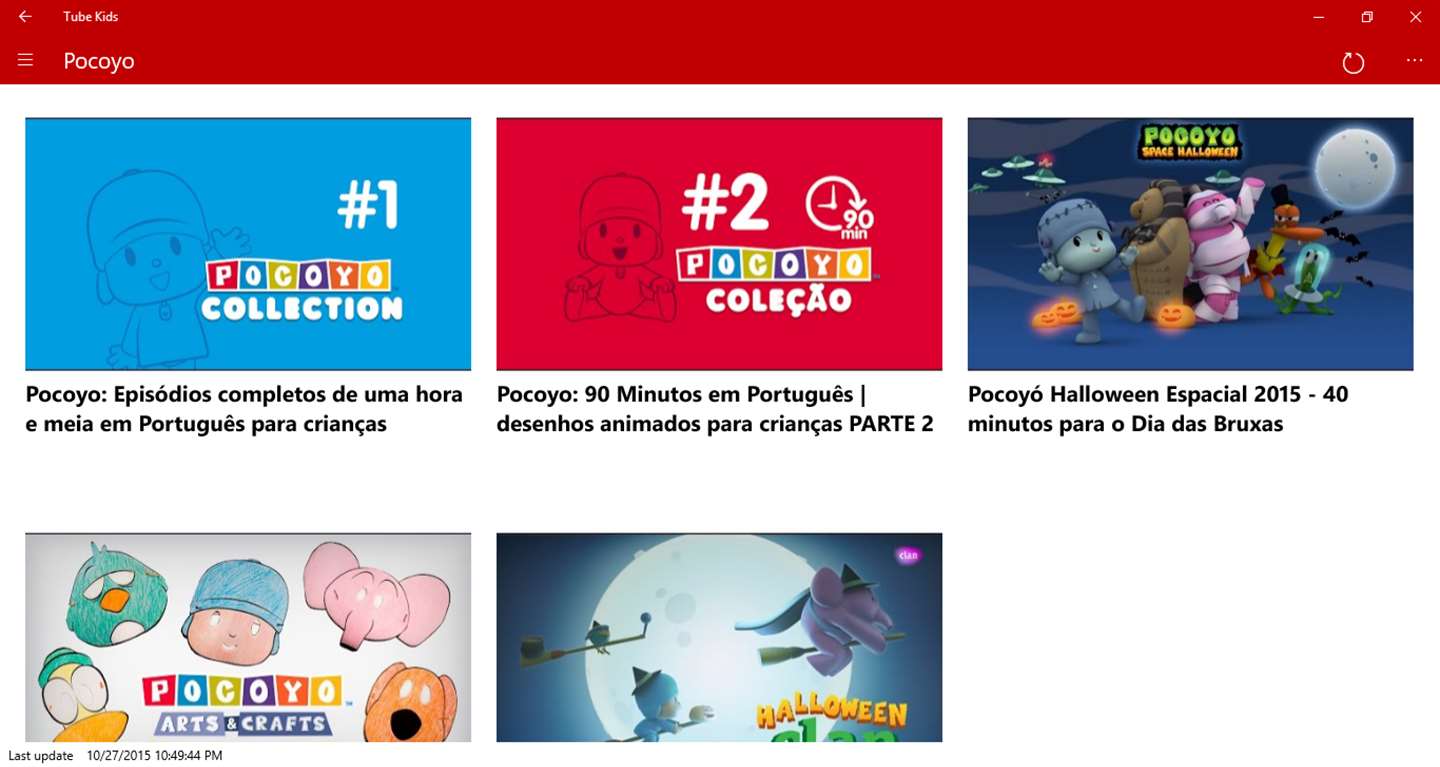Open the three-dots more options menu
1440x767 pixels.
1414,61
